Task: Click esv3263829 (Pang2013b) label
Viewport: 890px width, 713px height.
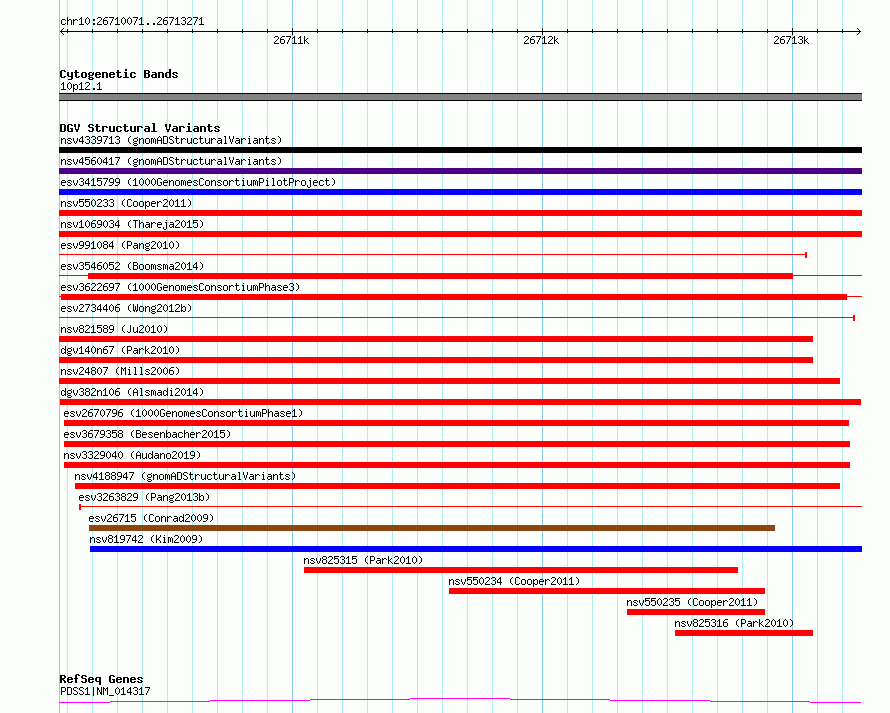Action: pos(144,497)
